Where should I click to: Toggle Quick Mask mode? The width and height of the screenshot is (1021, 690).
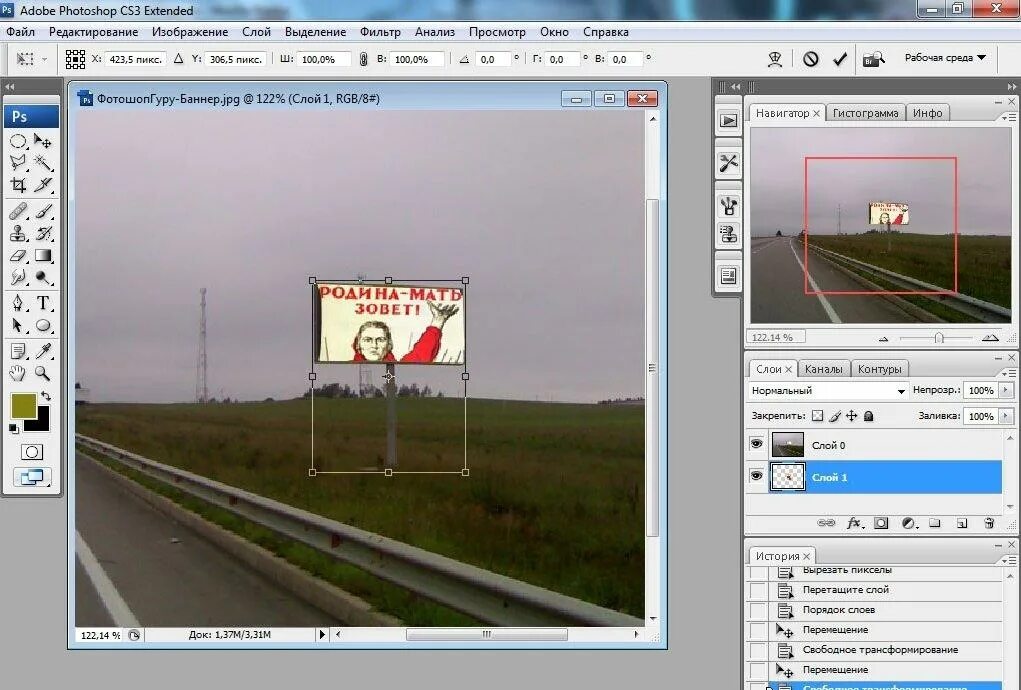pos(31,452)
